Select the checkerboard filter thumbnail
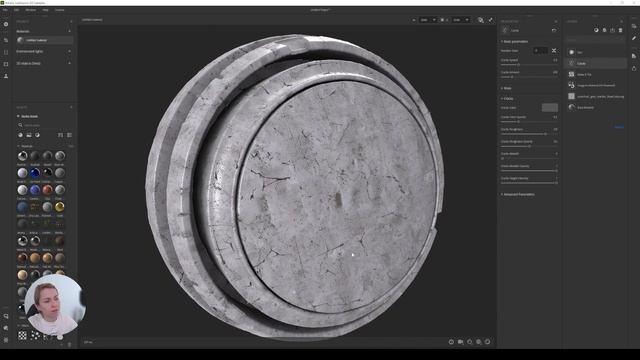 pyautogui.click(x=22, y=336)
